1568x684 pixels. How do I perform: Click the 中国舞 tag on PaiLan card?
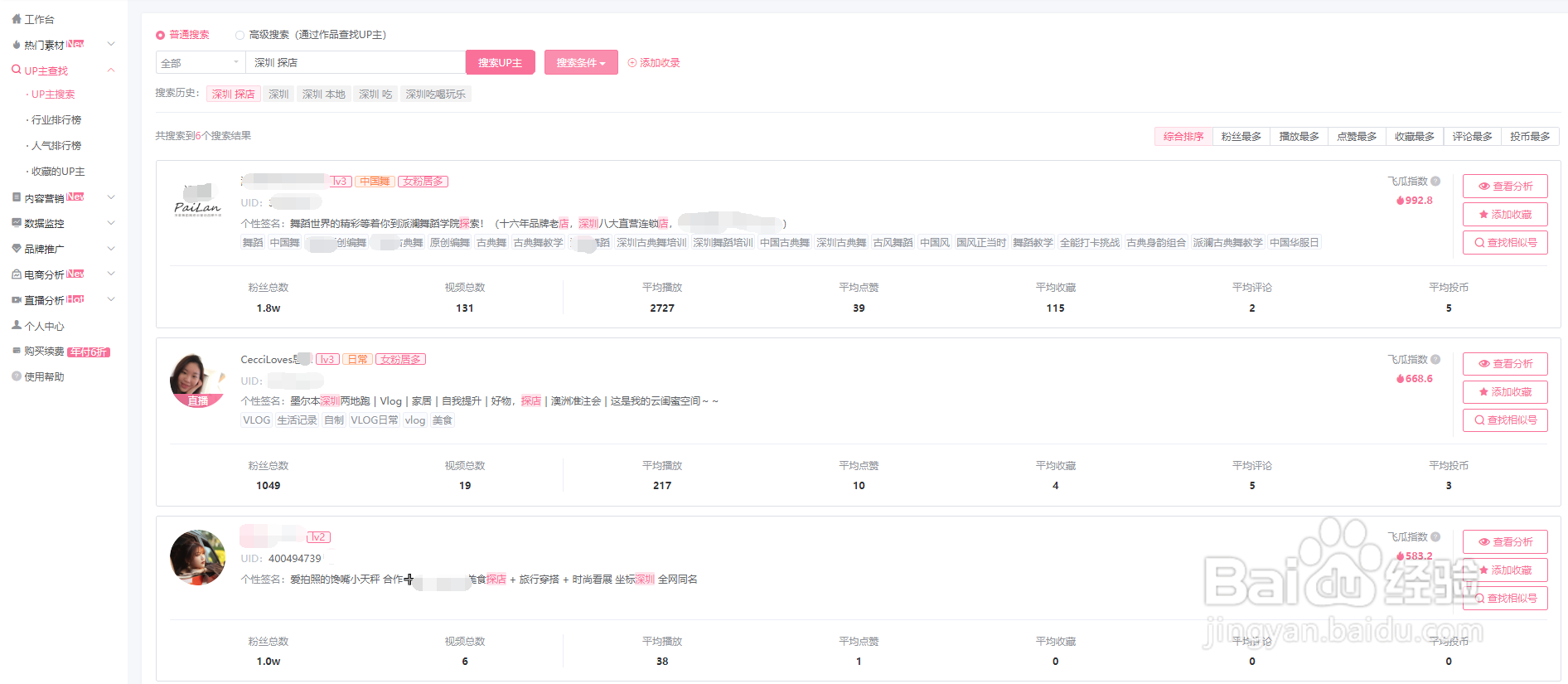(375, 181)
